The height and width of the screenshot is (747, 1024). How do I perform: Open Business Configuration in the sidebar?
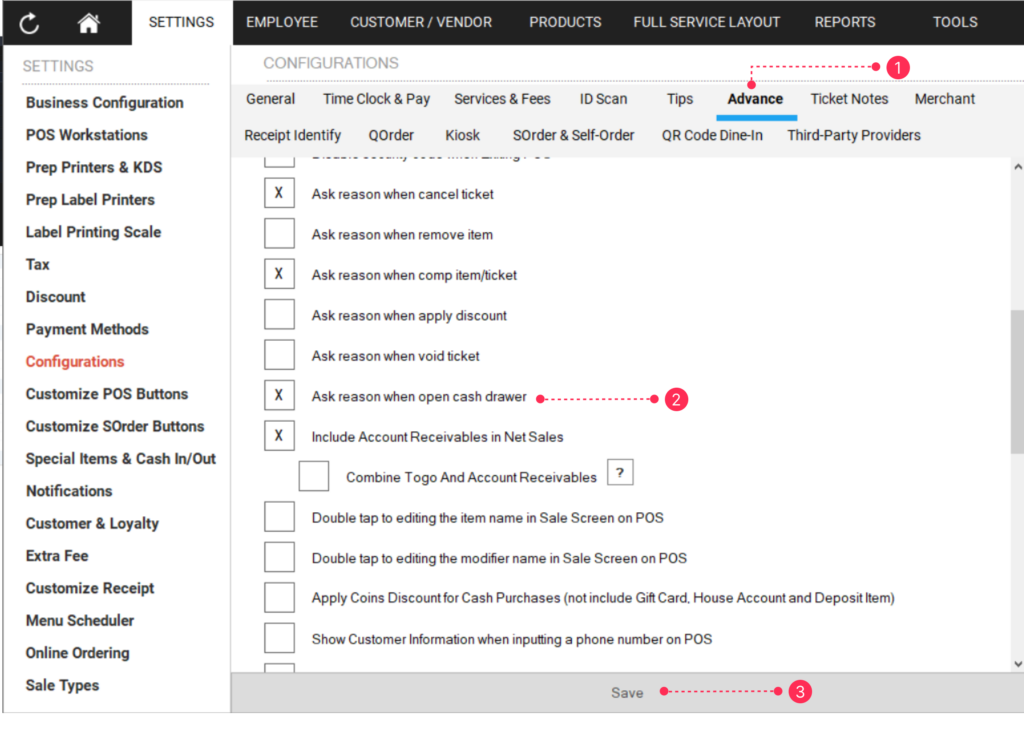pyautogui.click(x=104, y=103)
